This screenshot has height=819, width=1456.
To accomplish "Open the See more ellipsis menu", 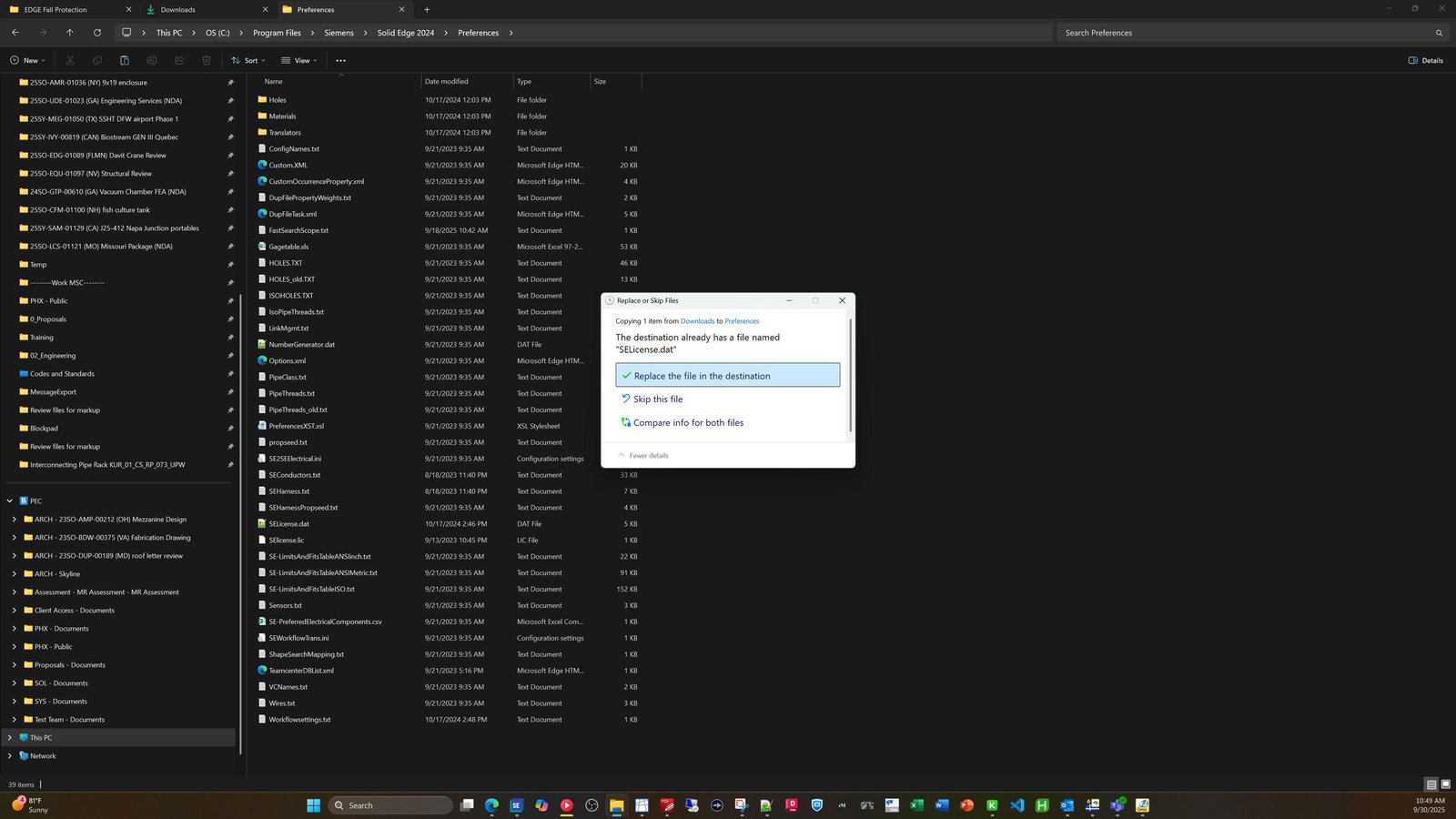I will (x=340, y=61).
